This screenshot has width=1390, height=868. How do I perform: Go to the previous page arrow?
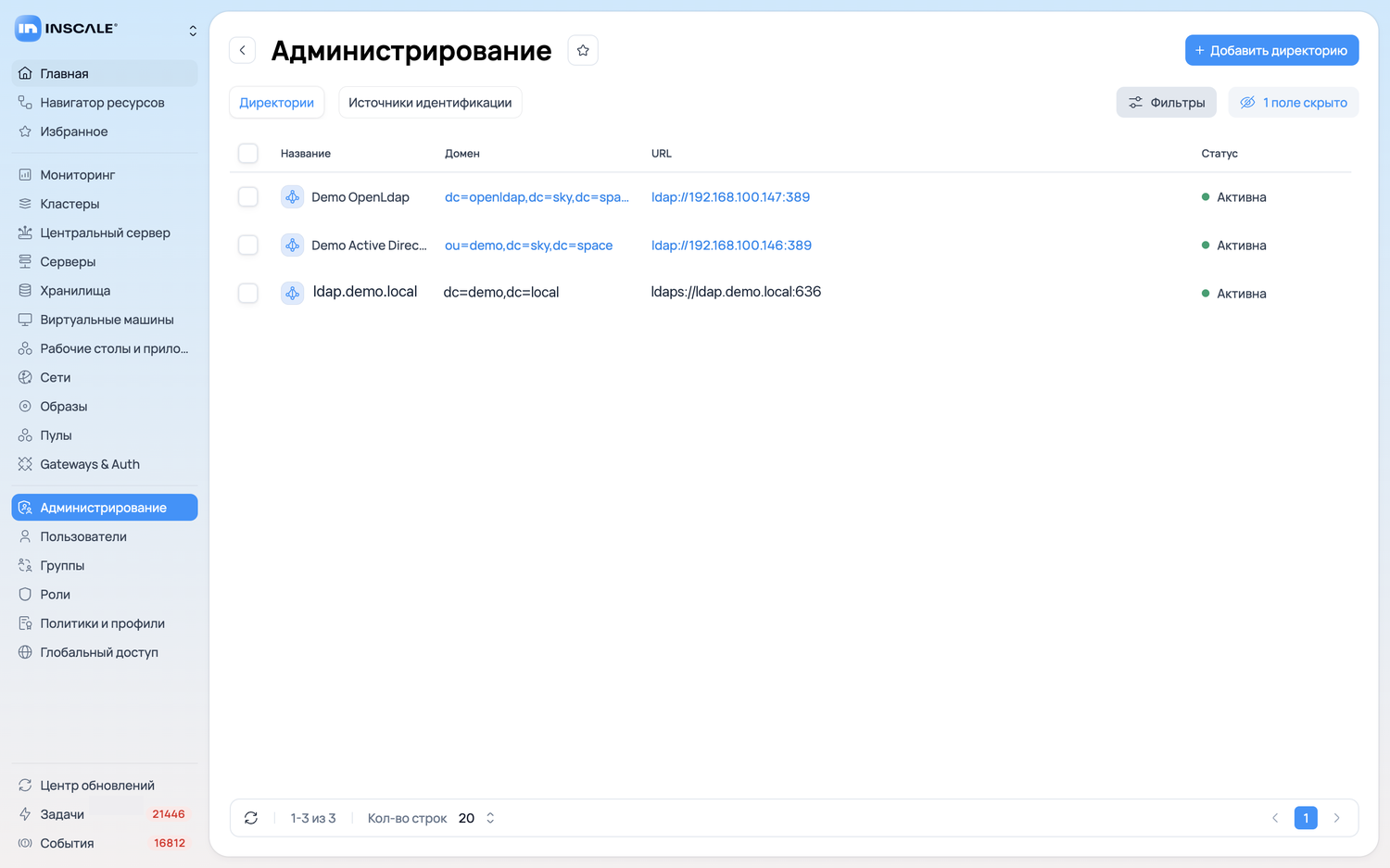[1275, 818]
